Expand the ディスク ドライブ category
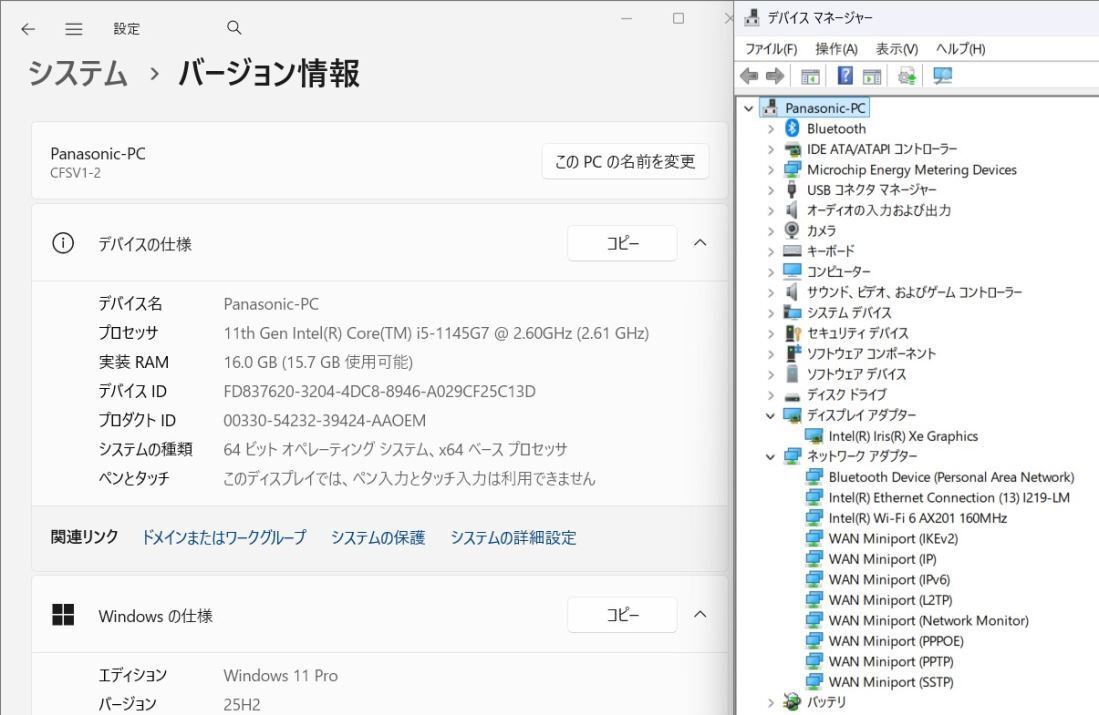Viewport: 1099px width, 715px height. 769,395
